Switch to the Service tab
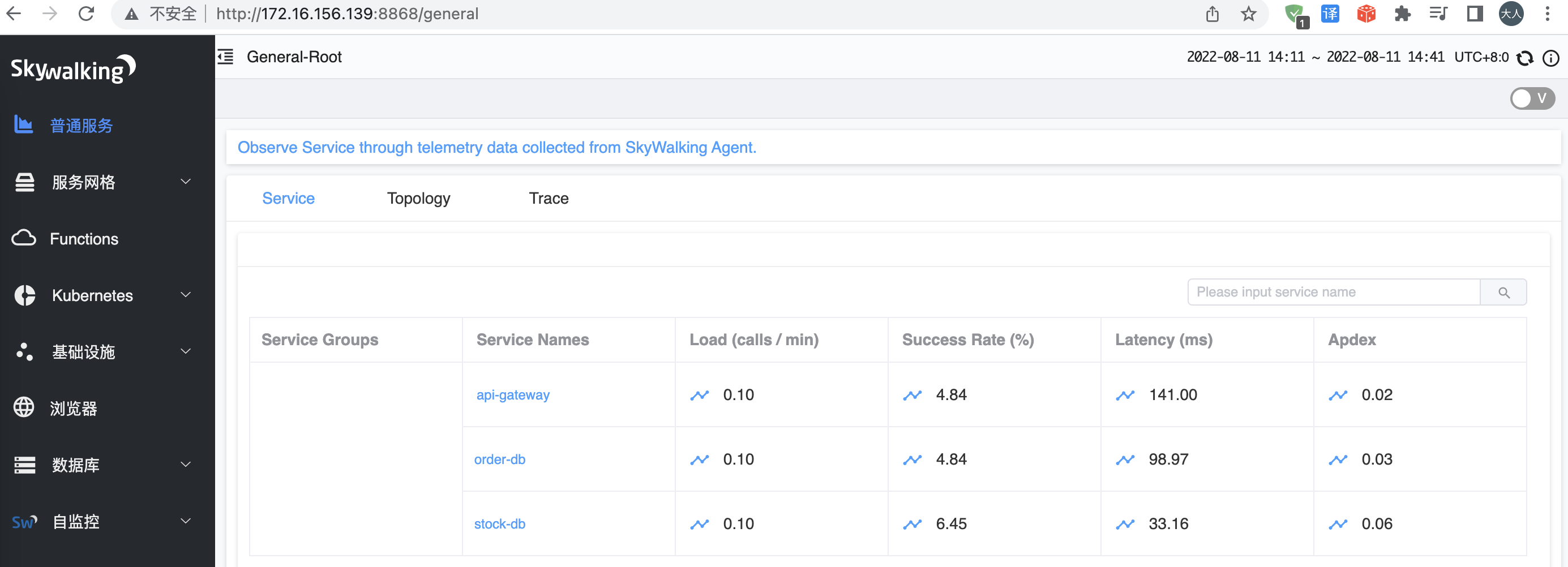The height and width of the screenshot is (567, 1568). point(288,198)
